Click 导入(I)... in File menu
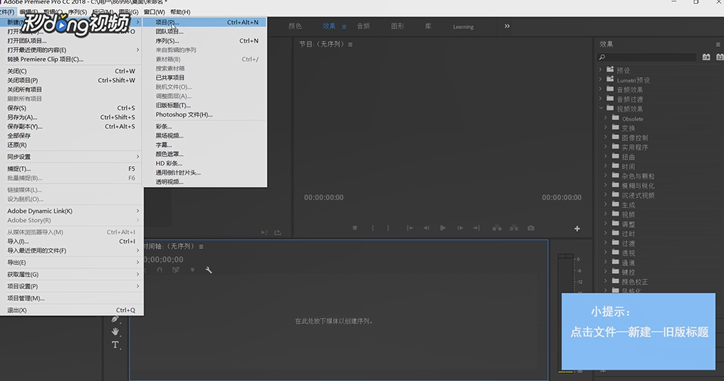Image resolution: width=724 pixels, height=381 pixels. click(72, 241)
